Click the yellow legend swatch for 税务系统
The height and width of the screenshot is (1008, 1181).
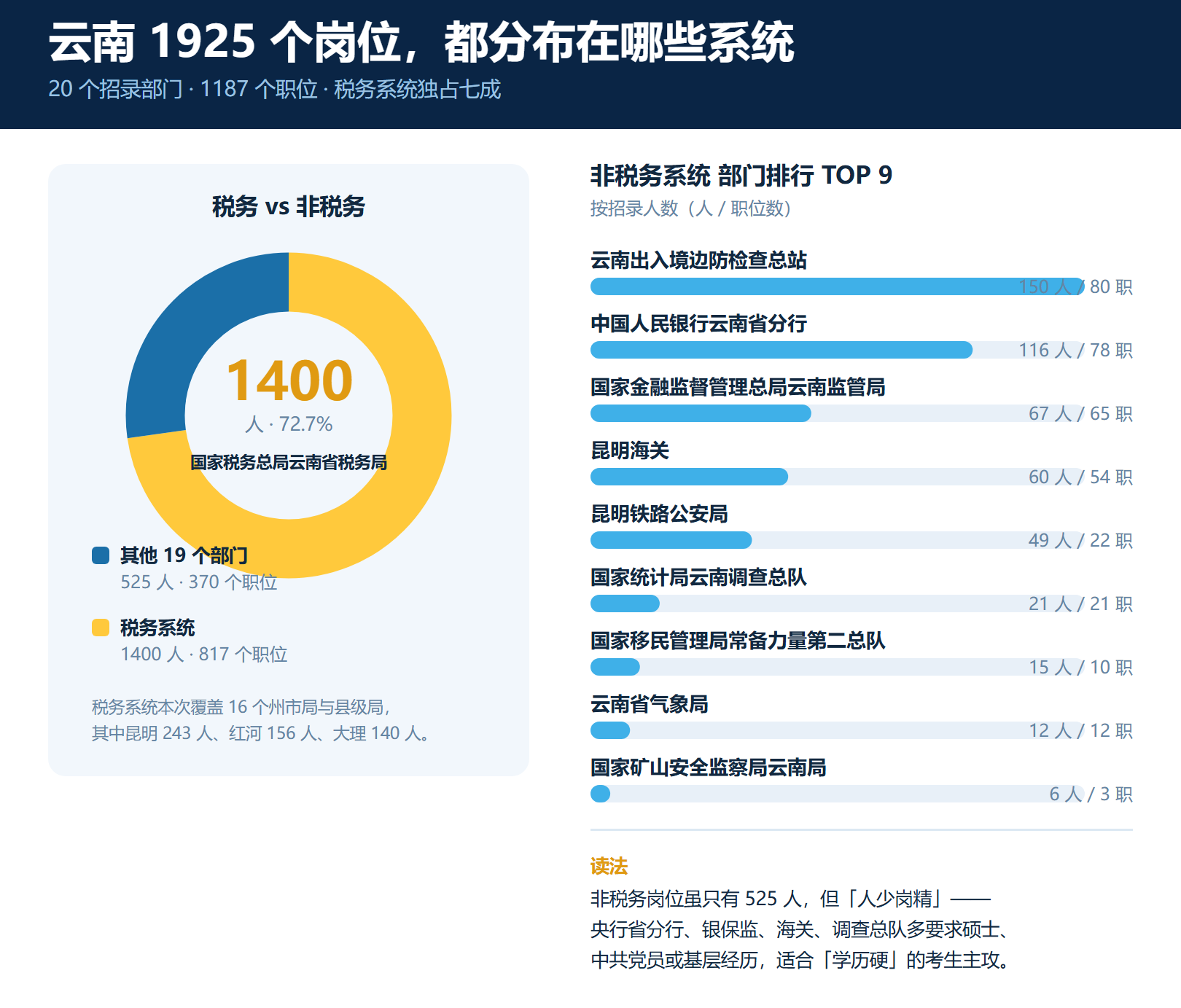pyautogui.click(x=101, y=628)
